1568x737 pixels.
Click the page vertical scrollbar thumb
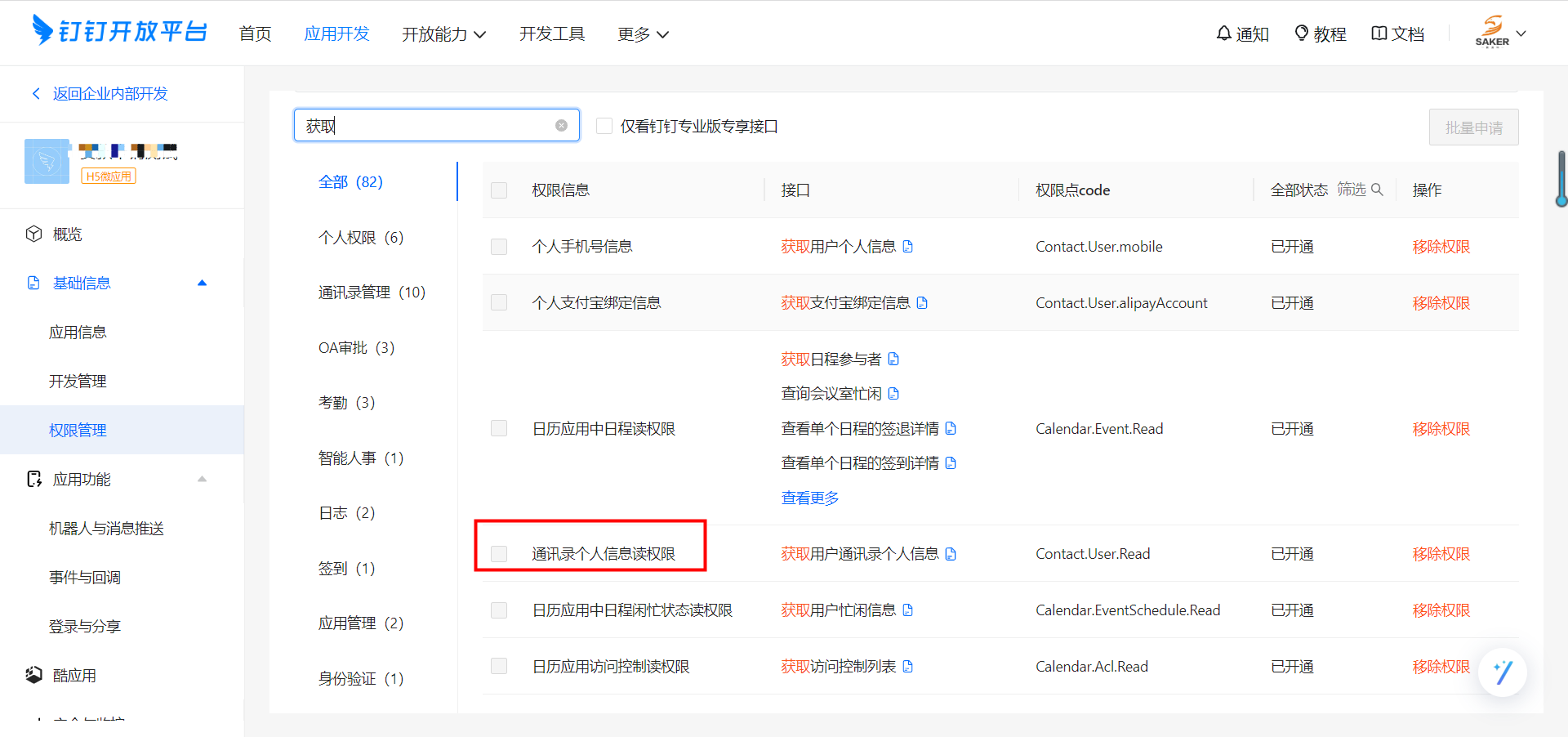pyautogui.click(x=1561, y=178)
